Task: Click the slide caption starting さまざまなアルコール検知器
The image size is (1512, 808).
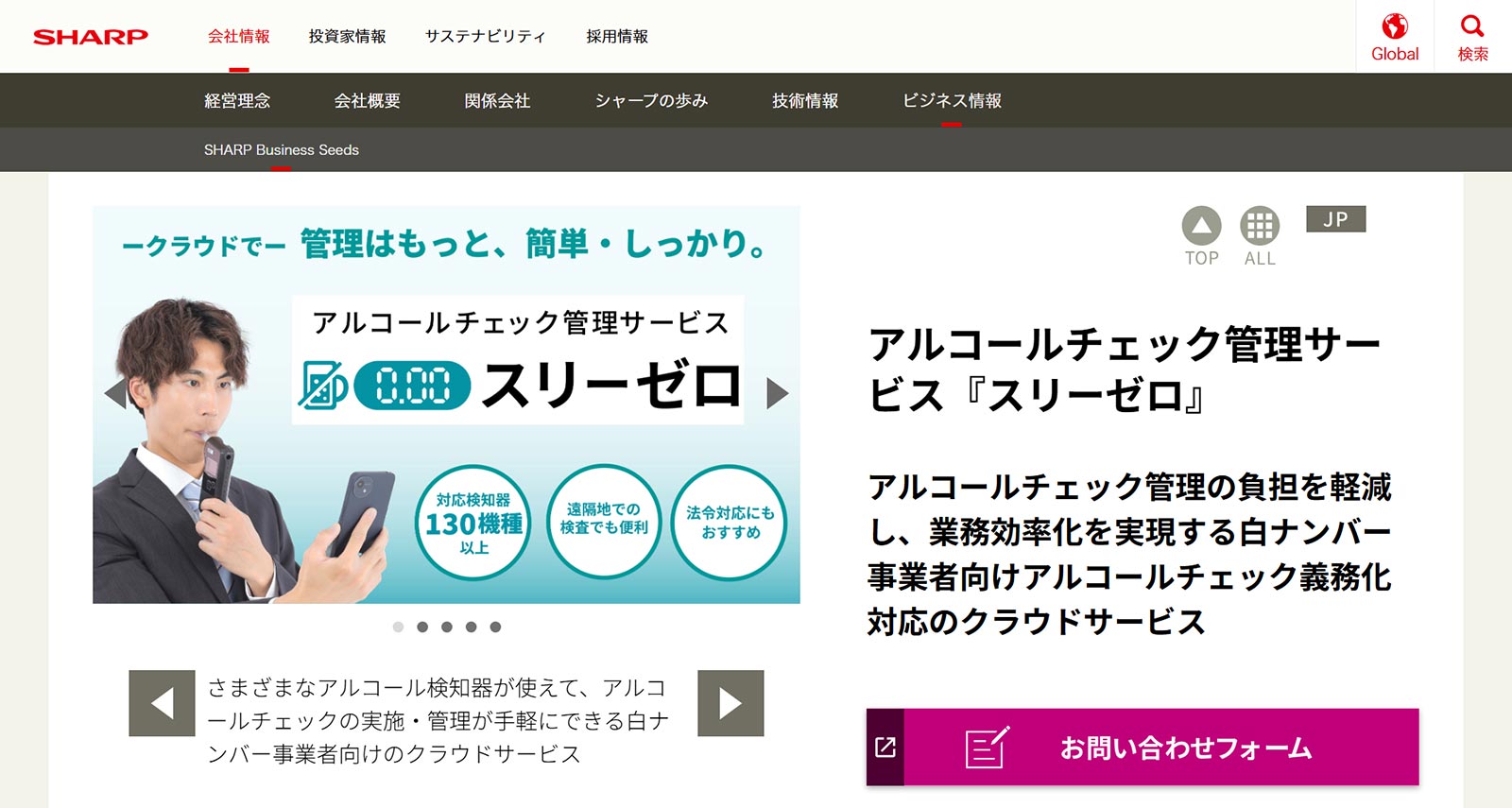Action: click(438, 720)
